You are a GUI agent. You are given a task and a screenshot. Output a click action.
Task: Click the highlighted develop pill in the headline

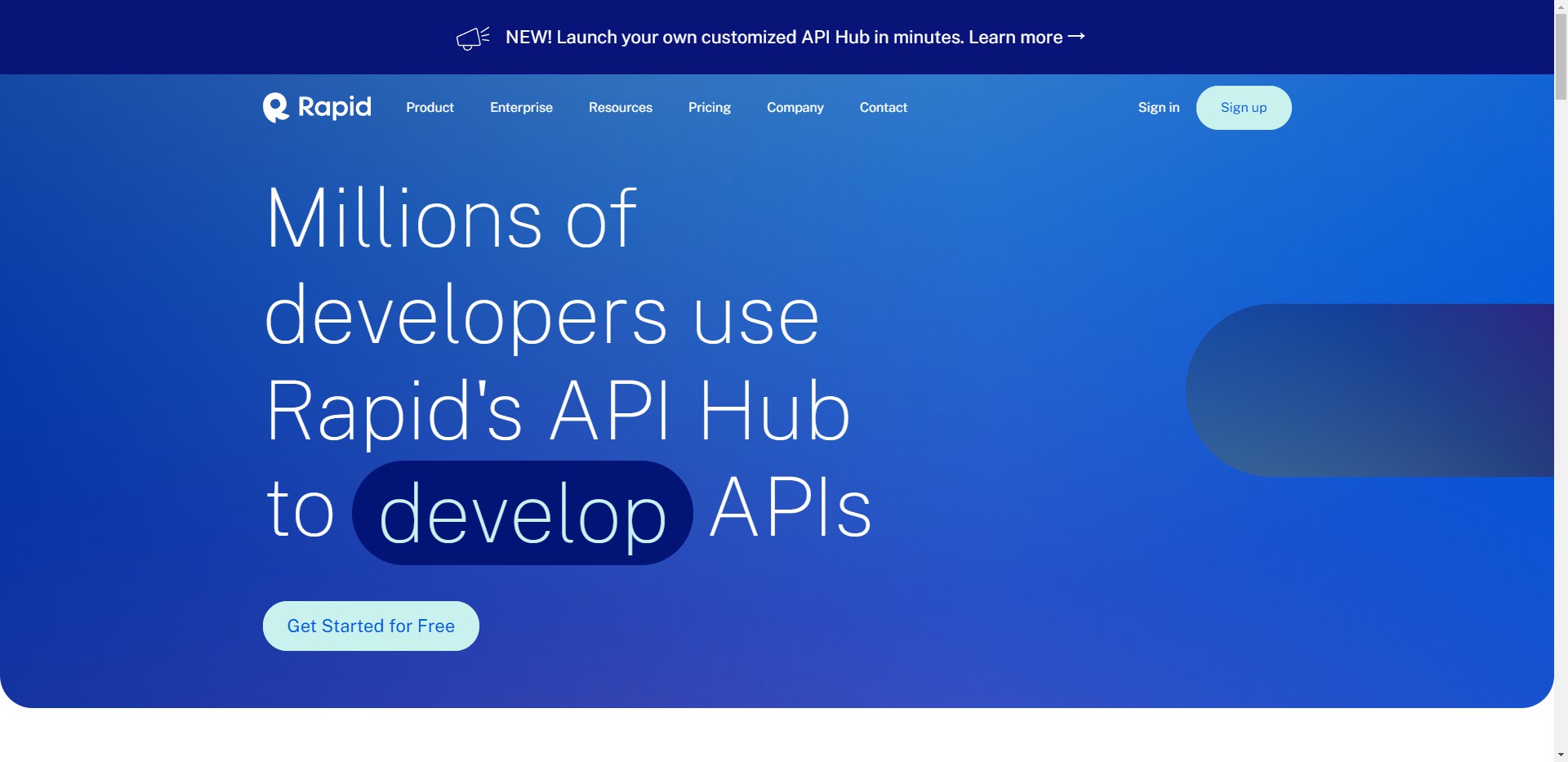[522, 512]
